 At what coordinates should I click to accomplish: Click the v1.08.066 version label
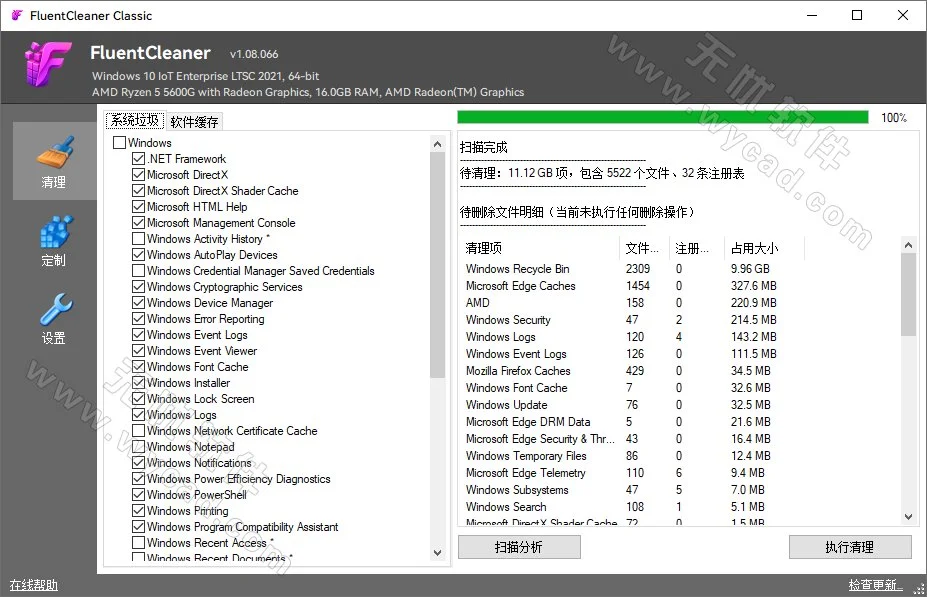[254, 54]
